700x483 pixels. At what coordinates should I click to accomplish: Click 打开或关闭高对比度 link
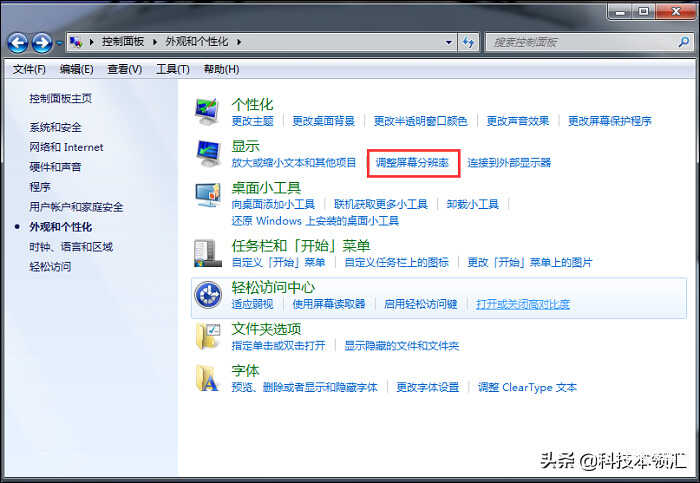click(x=523, y=304)
